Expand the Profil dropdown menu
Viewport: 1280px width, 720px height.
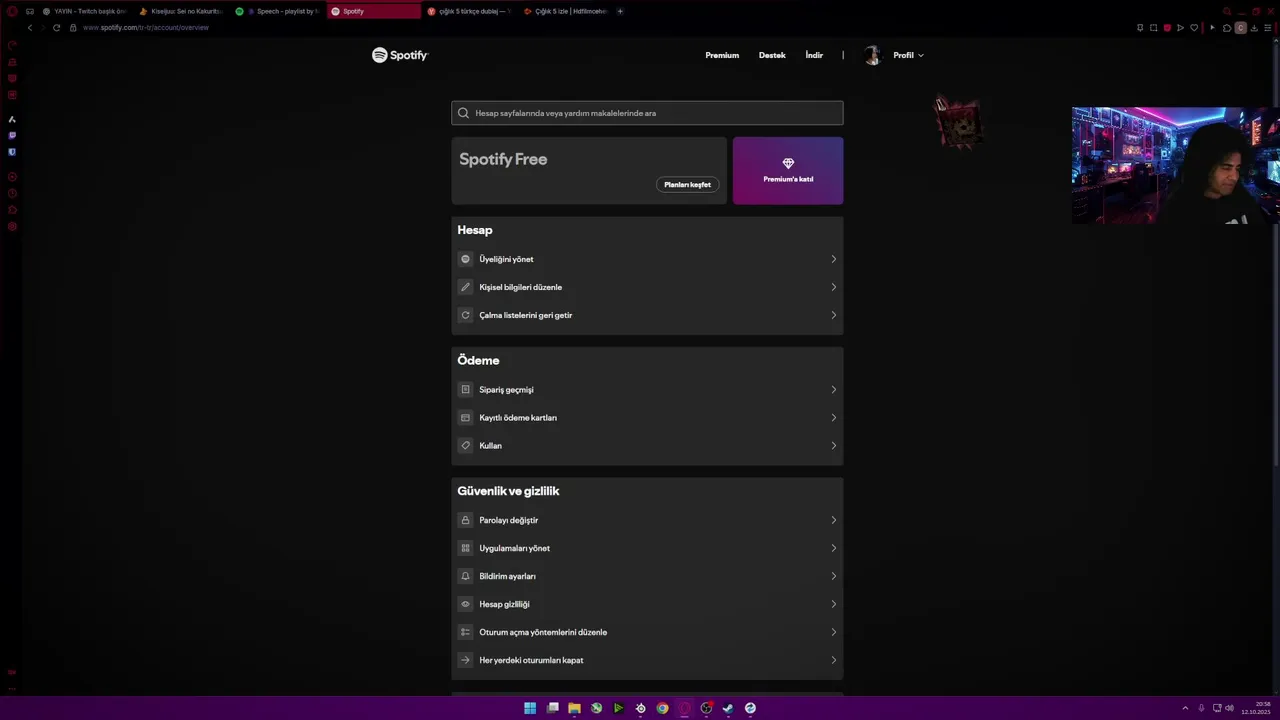point(908,55)
